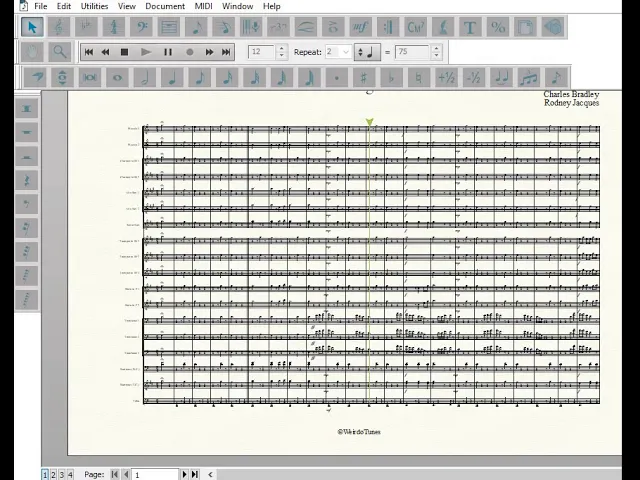The width and height of the screenshot is (640, 480).
Task: Toggle the flat accidental
Action: click(x=391, y=77)
